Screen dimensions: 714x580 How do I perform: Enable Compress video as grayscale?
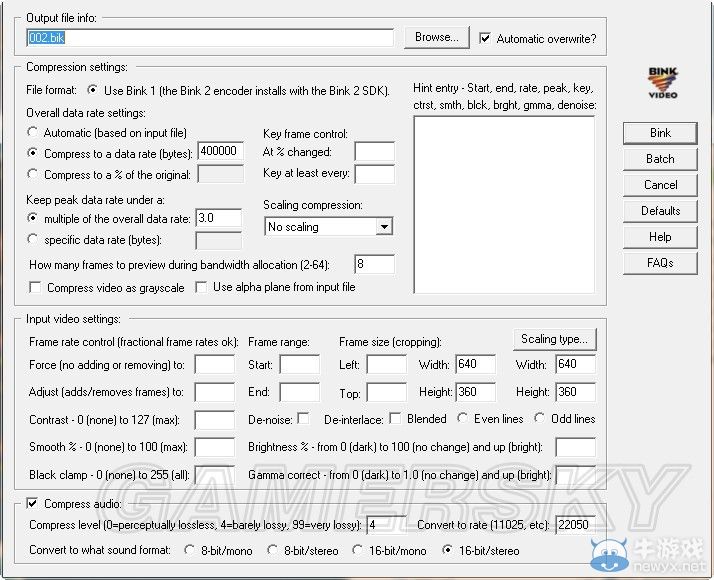coord(36,288)
